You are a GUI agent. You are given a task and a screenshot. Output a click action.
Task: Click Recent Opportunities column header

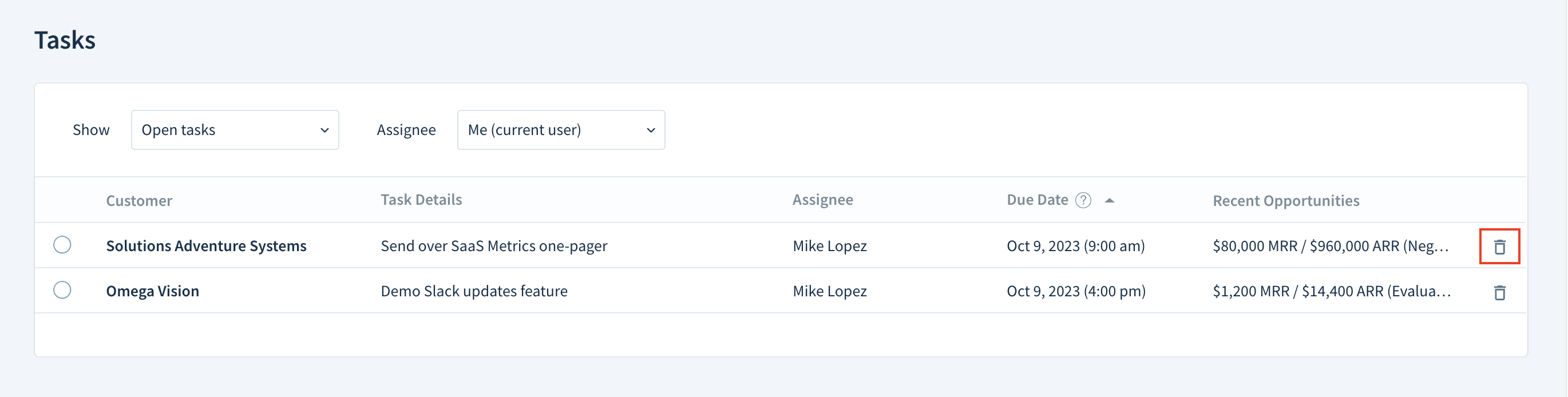click(1285, 200)
